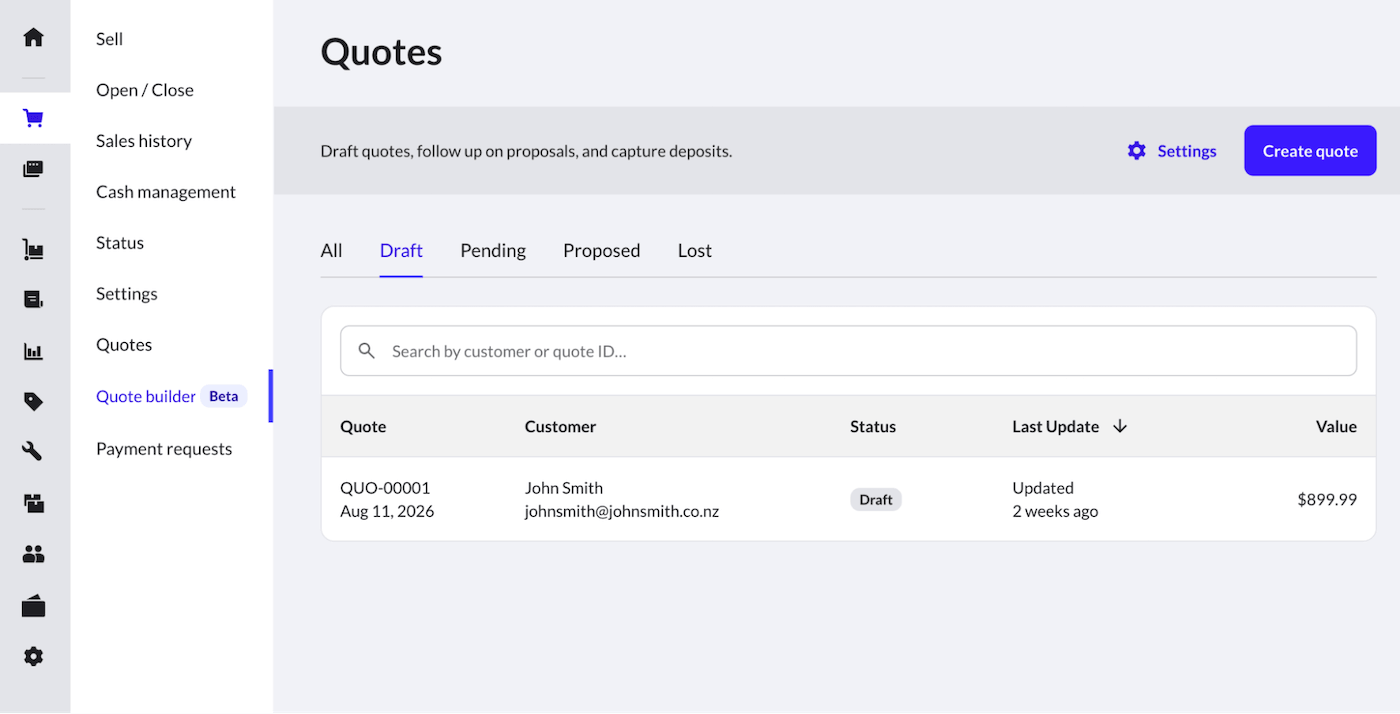The image size is (1400, 714).
Task: Sort by the Value column header
Action: coord(1336,426)
